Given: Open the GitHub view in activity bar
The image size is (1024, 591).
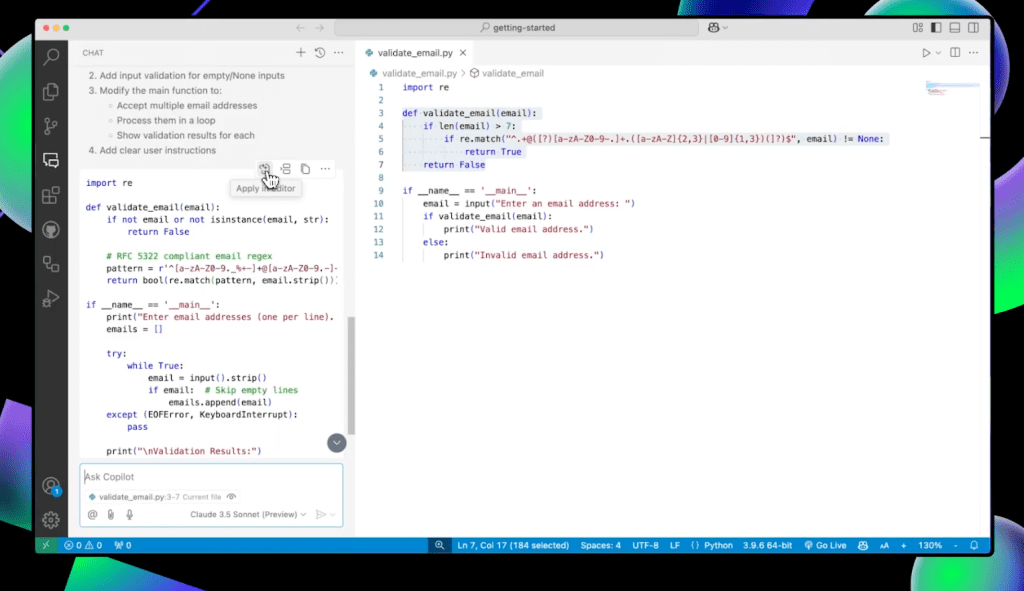Looking at the screenshot, I should click(51, 229).
